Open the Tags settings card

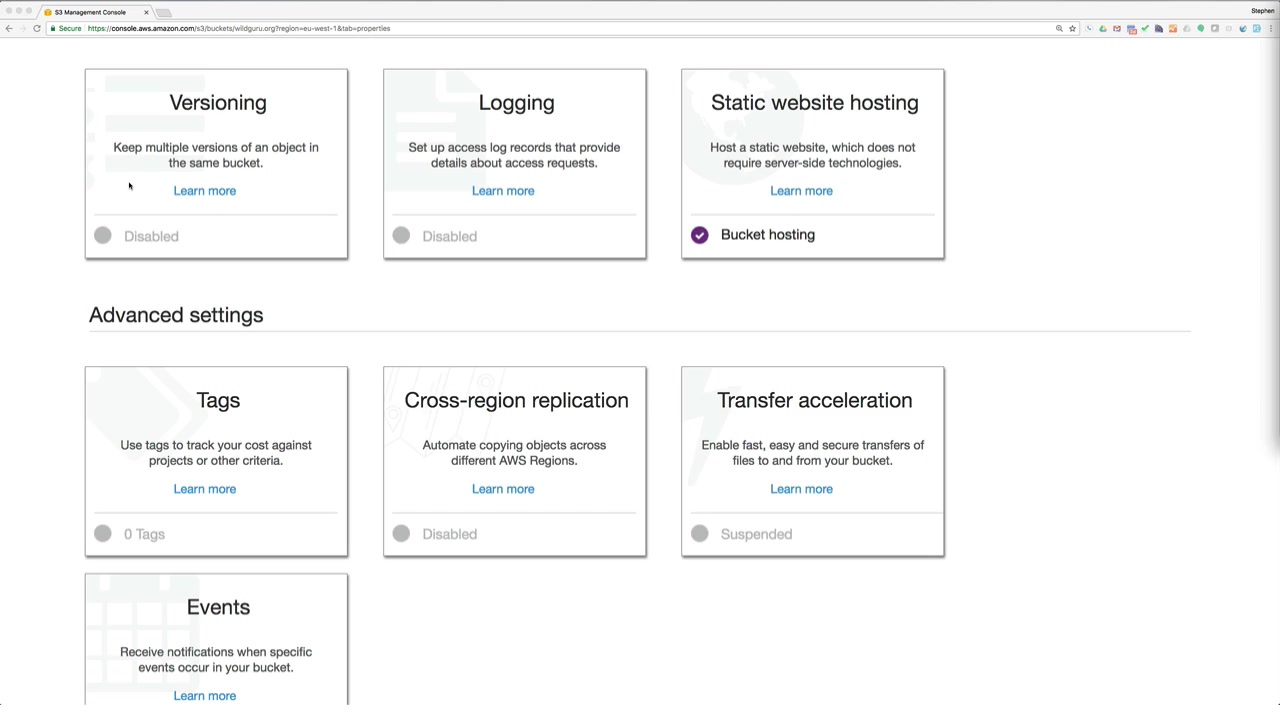coord(217,400)
